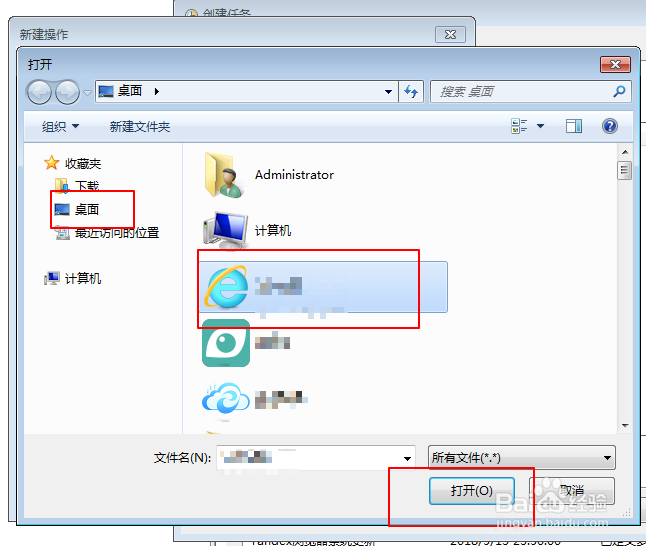Toggle the preview pane icon
The width and height of the screenshot is (646, 546).
tap(573, 126)
